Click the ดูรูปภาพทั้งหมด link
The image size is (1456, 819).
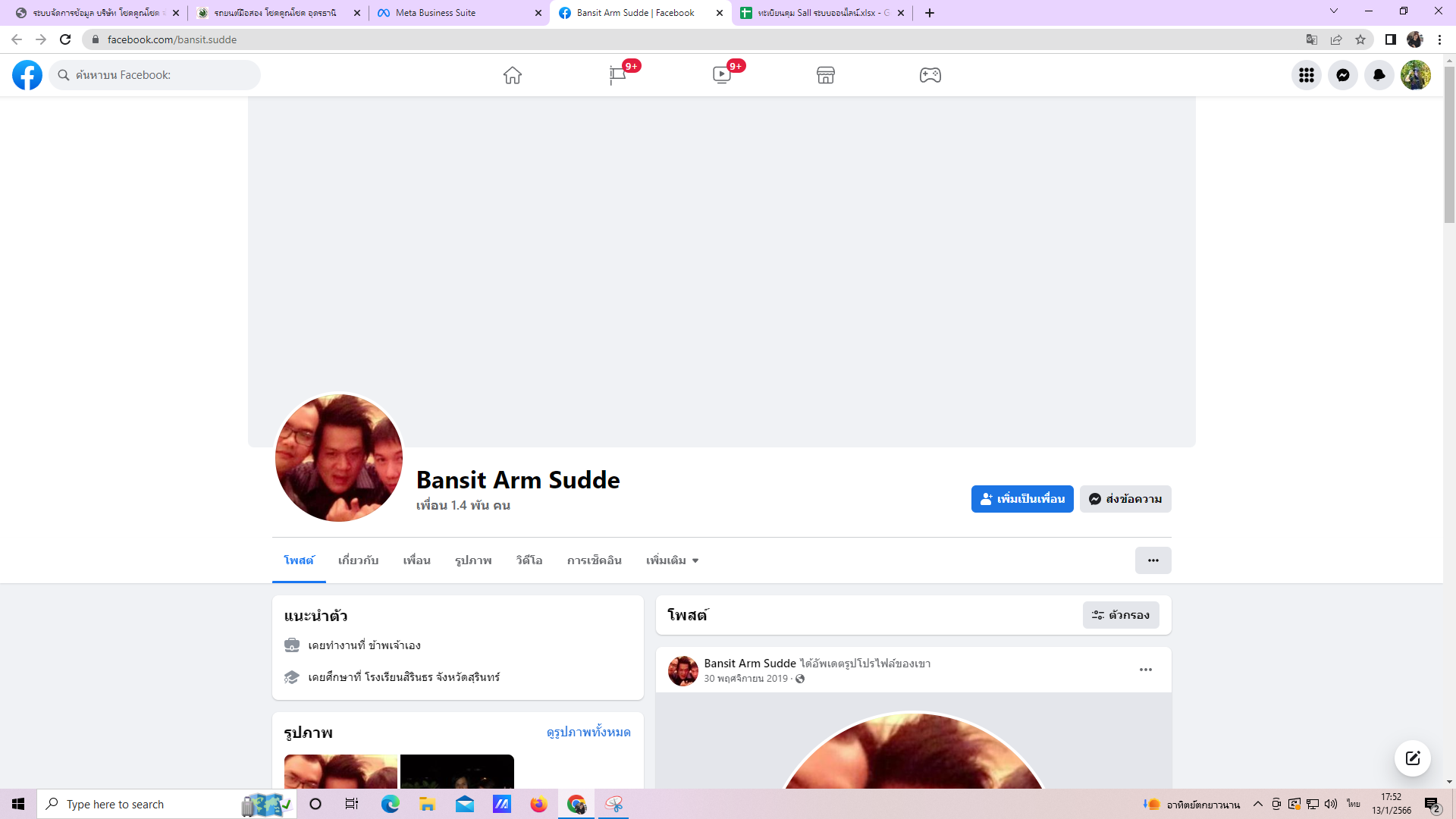588,732
